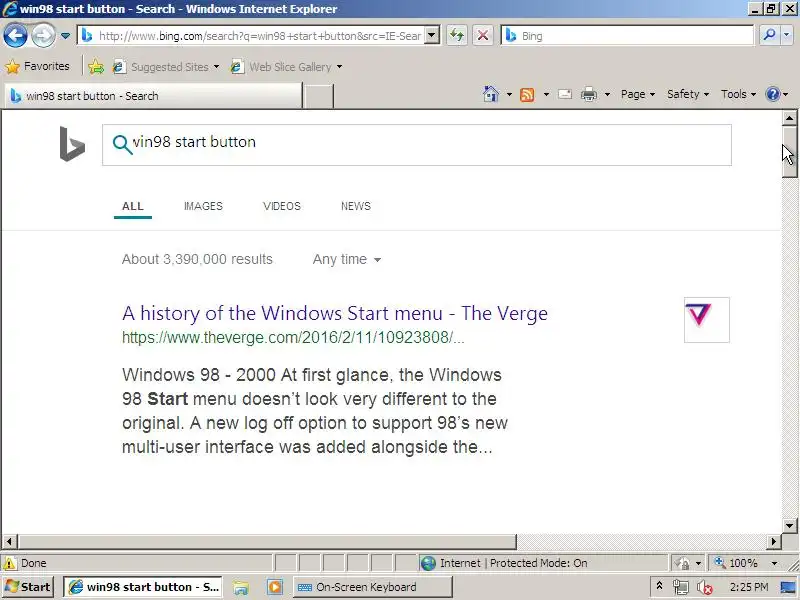Click the teal search magnifier in Bing box

122,144
